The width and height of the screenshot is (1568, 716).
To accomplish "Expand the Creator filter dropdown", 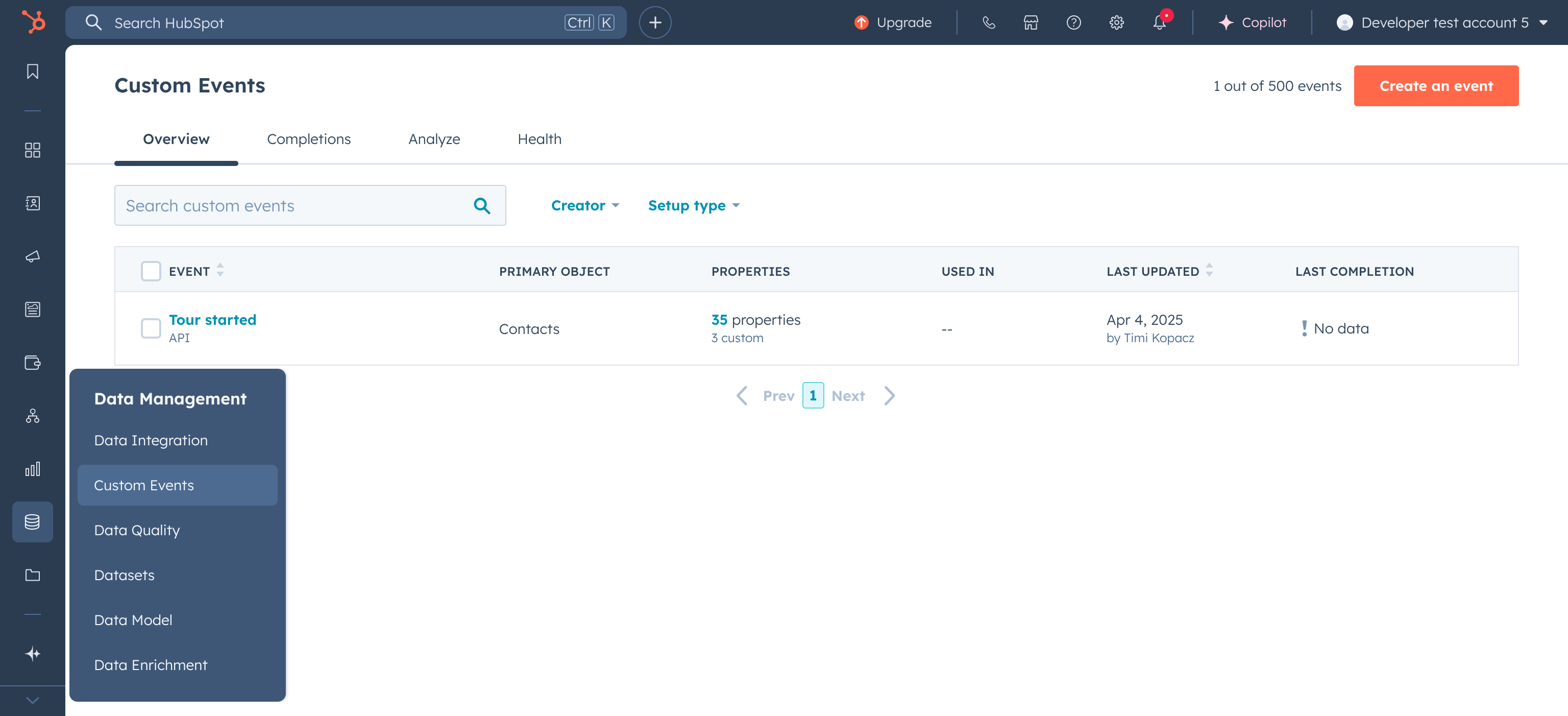I will tap(584, 206).
